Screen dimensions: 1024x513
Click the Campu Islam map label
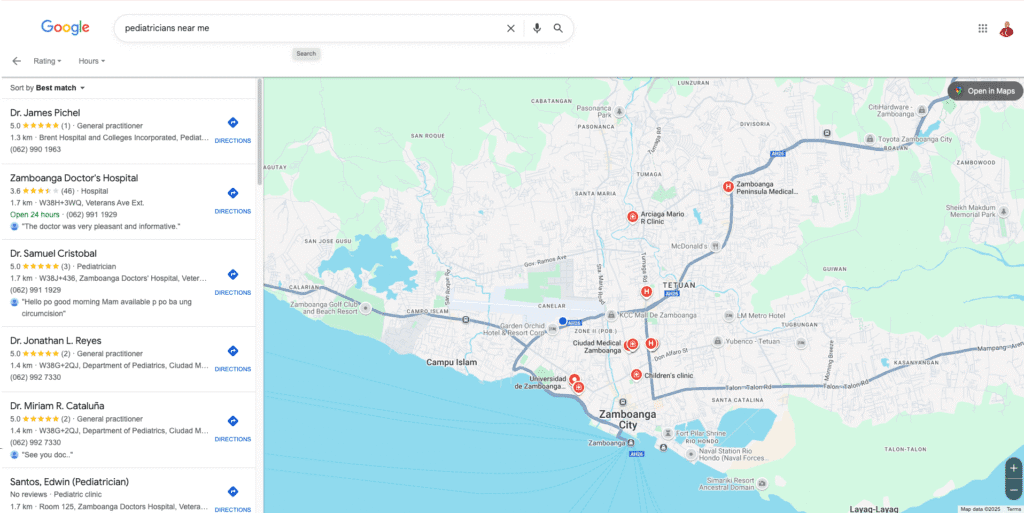[x=452, y=362]
